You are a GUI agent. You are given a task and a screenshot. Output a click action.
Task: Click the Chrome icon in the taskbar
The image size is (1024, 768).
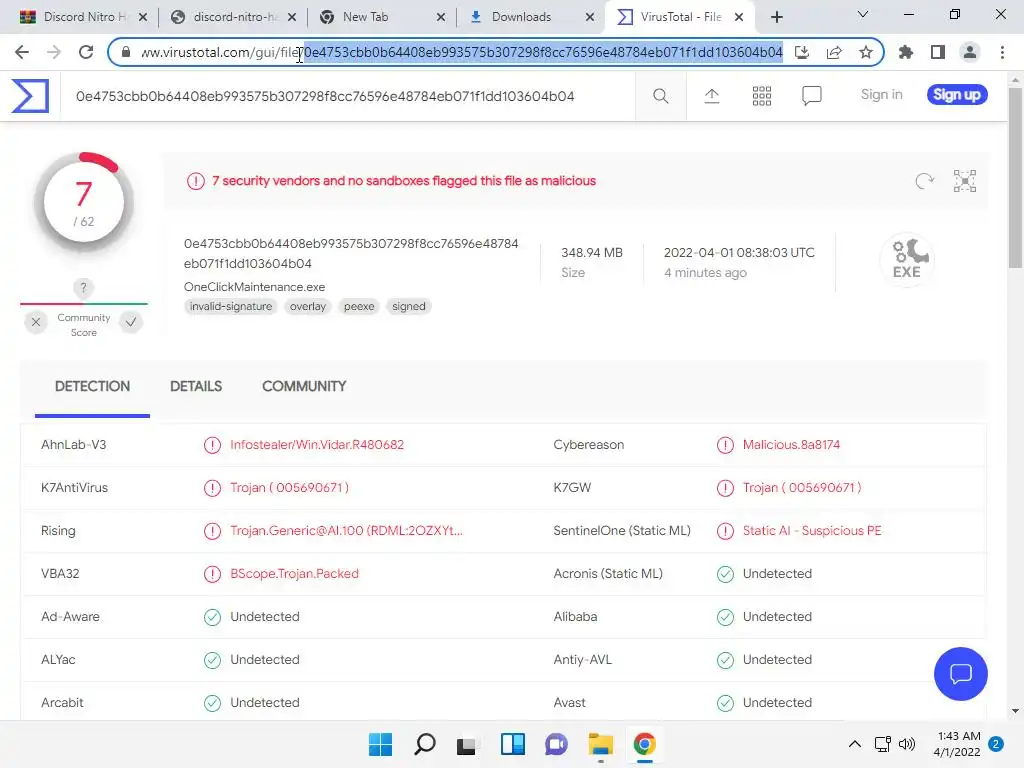tap(644, 744)
